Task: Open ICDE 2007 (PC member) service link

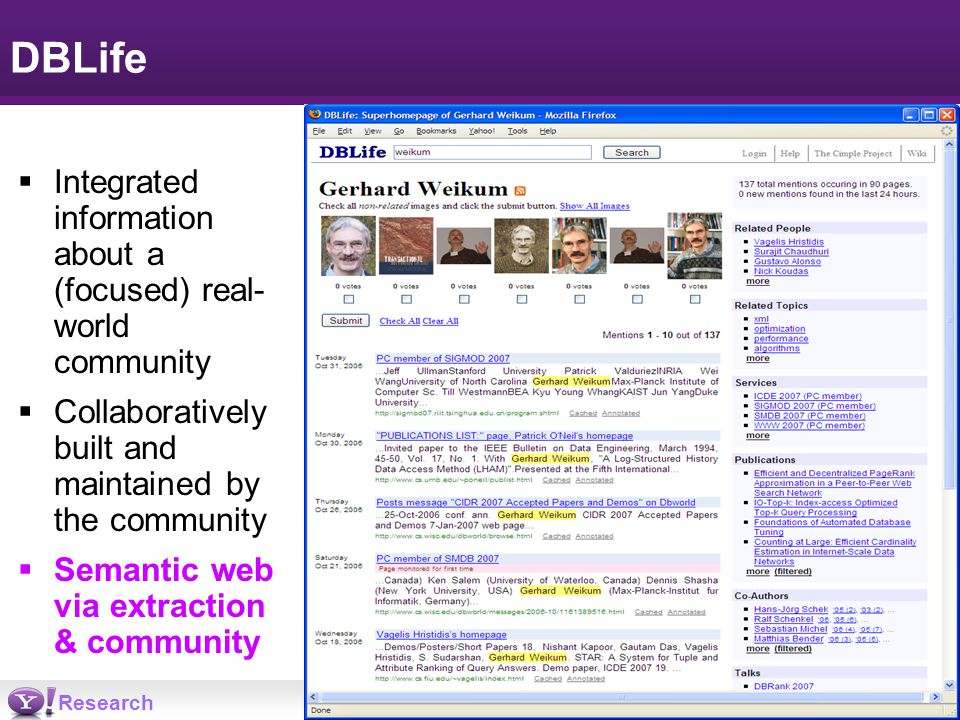Action: pos(808,396)
